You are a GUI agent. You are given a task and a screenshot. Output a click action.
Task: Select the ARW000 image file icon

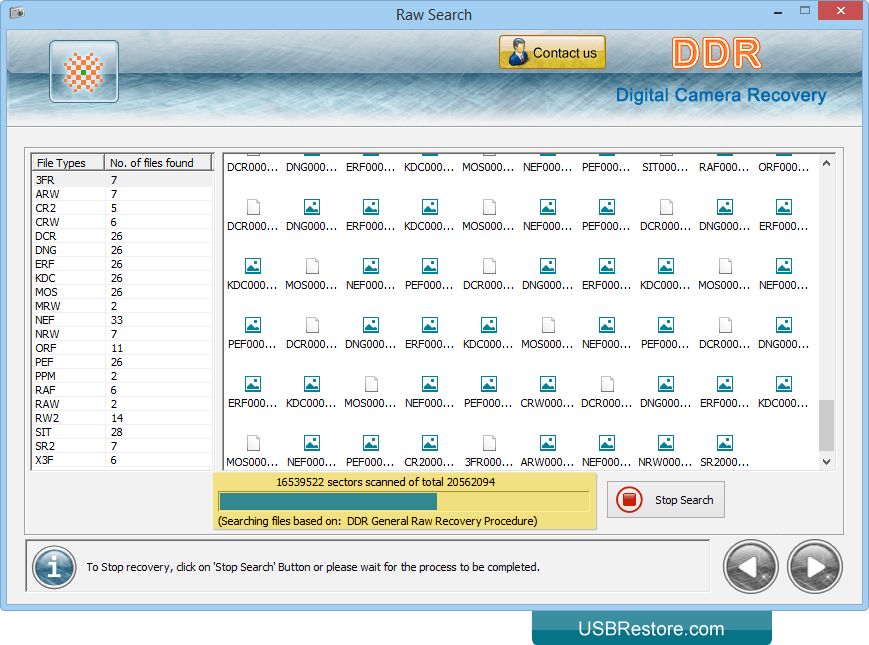tap(547, 443)
